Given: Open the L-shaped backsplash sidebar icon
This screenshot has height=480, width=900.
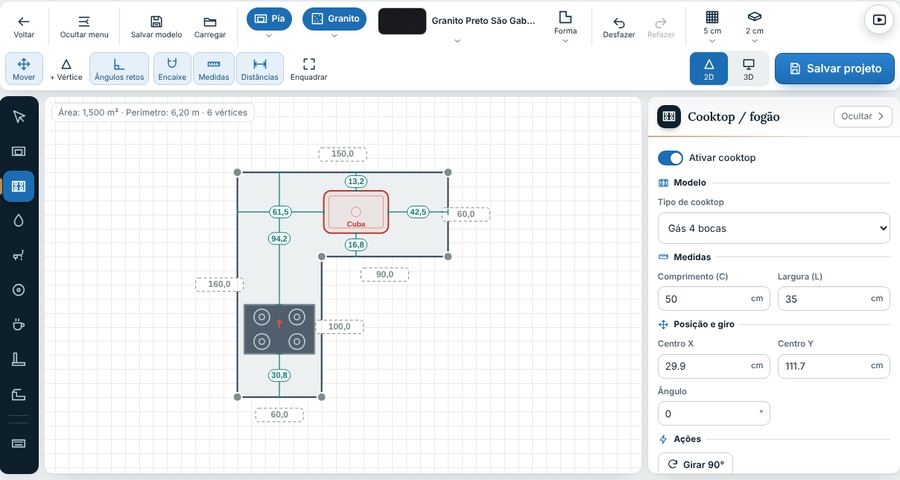Looking at the screenshot, I should (x=19, y=359).
